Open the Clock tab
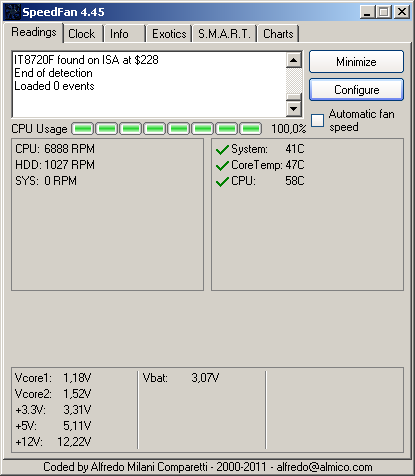 click(82, 34)
